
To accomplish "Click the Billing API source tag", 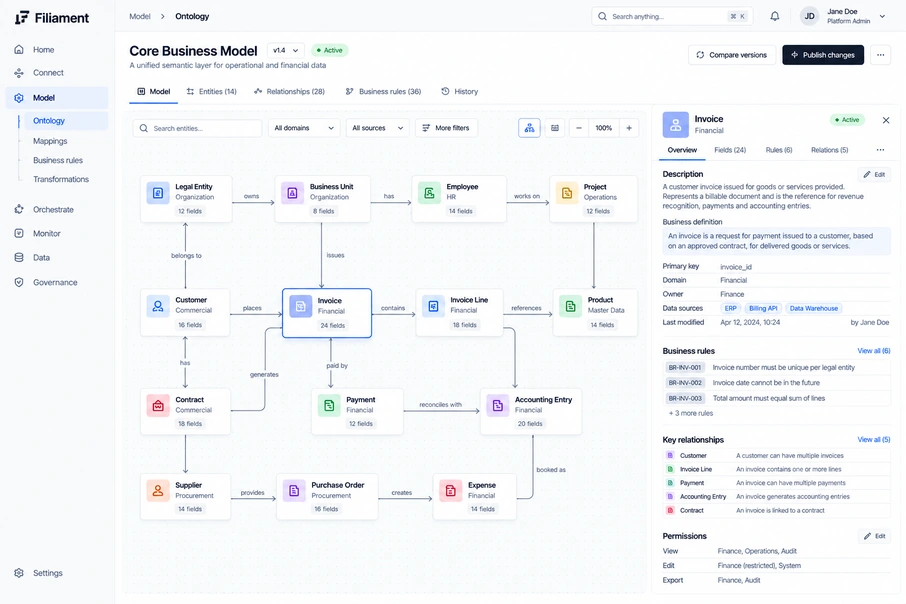I will 763,308.
